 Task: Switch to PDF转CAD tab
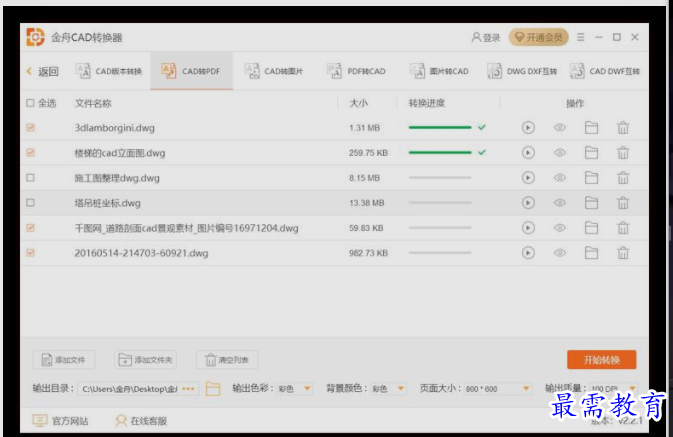coord(356,71)
